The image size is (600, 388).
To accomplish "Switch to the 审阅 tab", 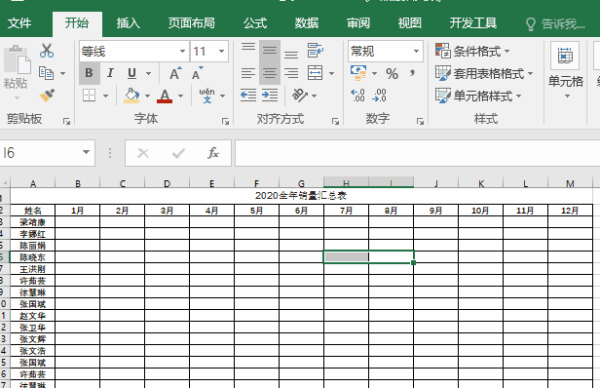I will [x=358, y=23].
